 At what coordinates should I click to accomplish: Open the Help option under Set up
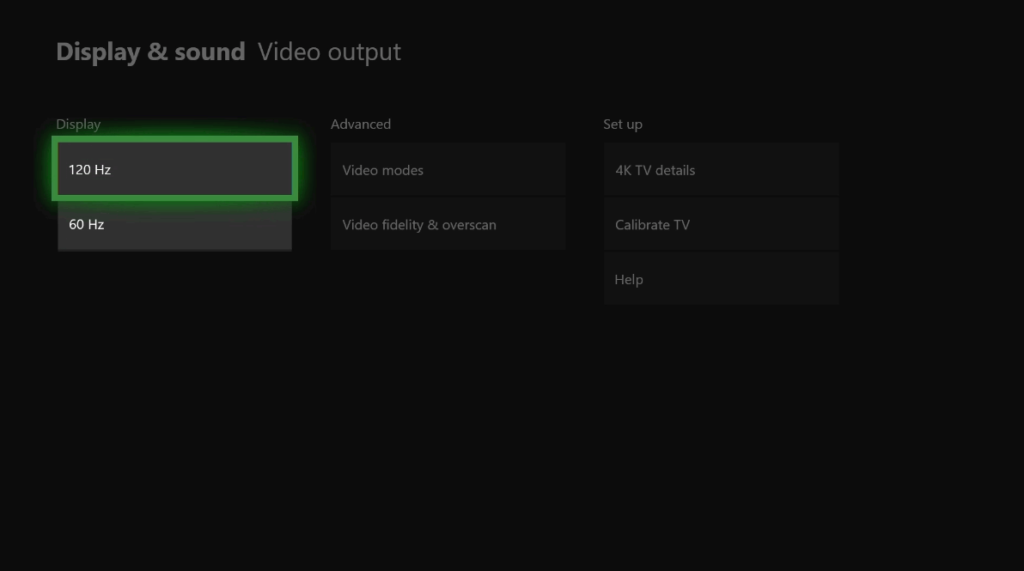720,280
